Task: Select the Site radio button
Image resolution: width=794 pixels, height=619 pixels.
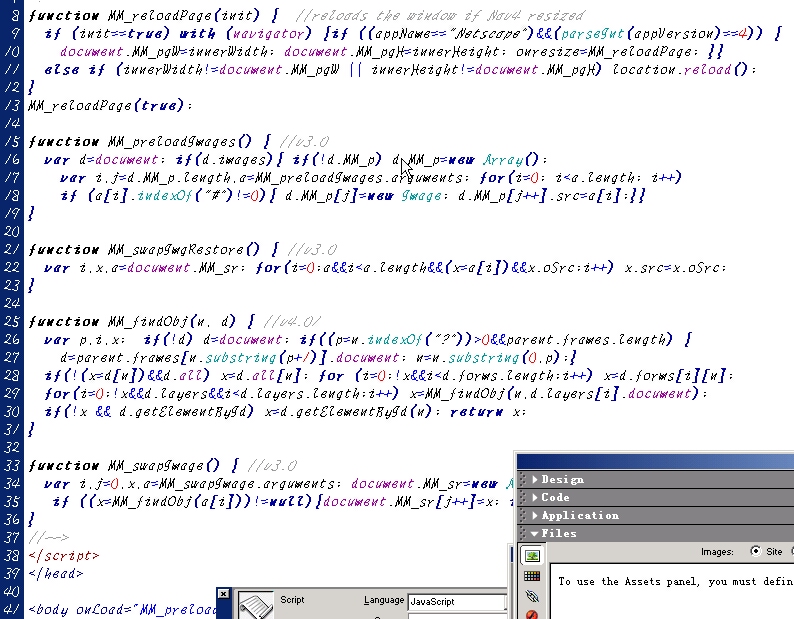Action: 755,551
